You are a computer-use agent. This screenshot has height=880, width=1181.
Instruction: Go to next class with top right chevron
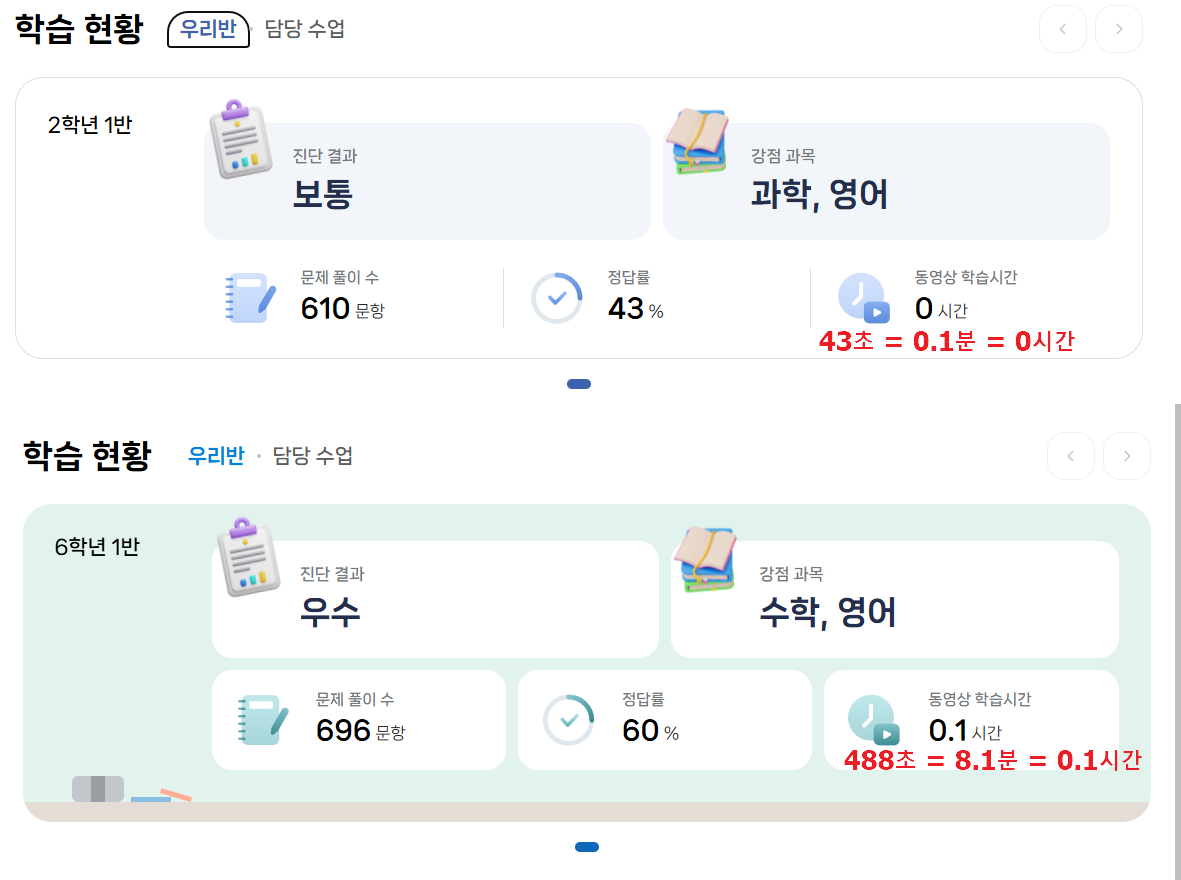point(1118,29)
